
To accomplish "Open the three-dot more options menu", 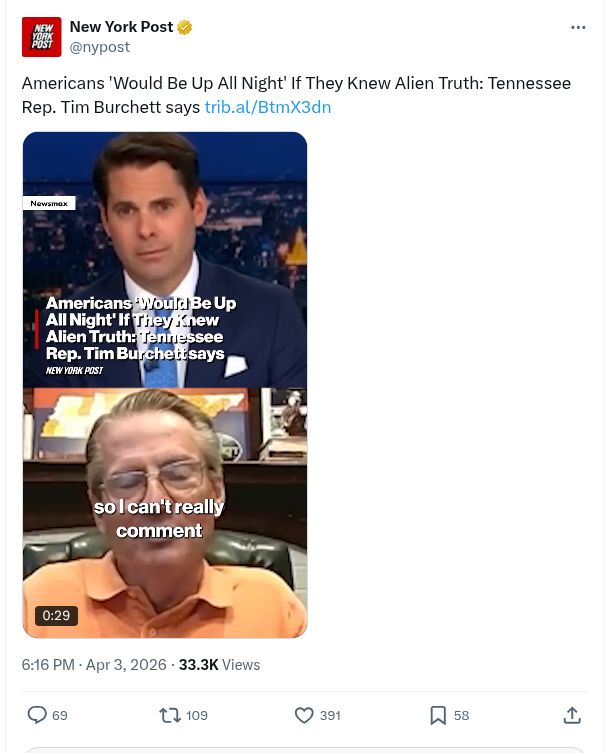I will pyautogui.click(x=578, y=27).
